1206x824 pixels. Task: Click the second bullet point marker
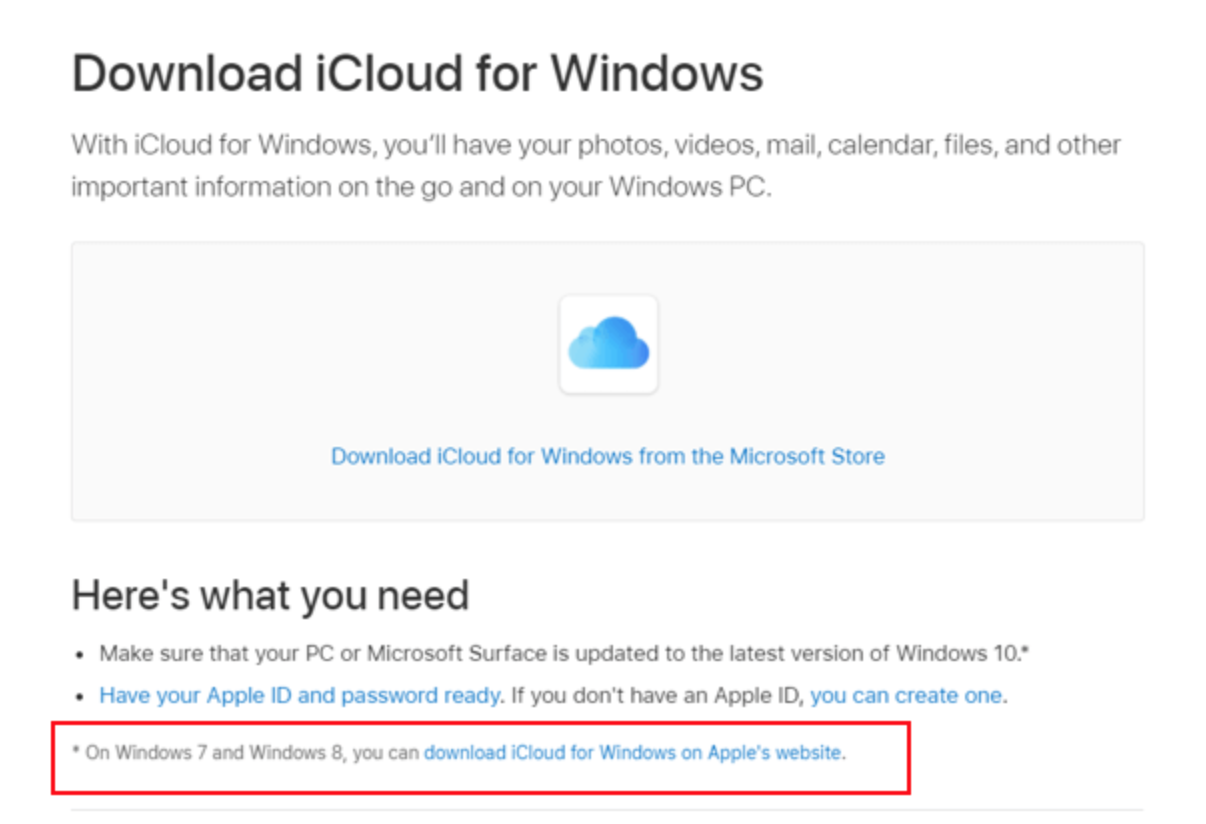pos(80,697)
